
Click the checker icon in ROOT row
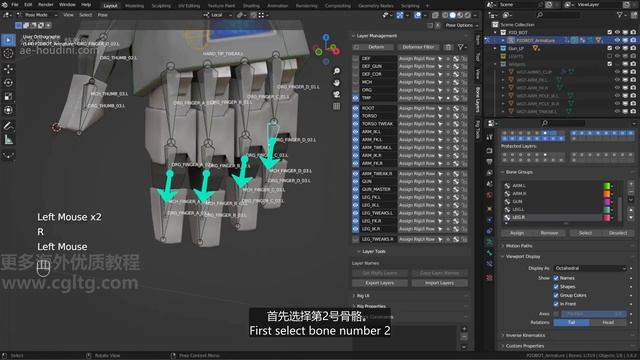456,108
